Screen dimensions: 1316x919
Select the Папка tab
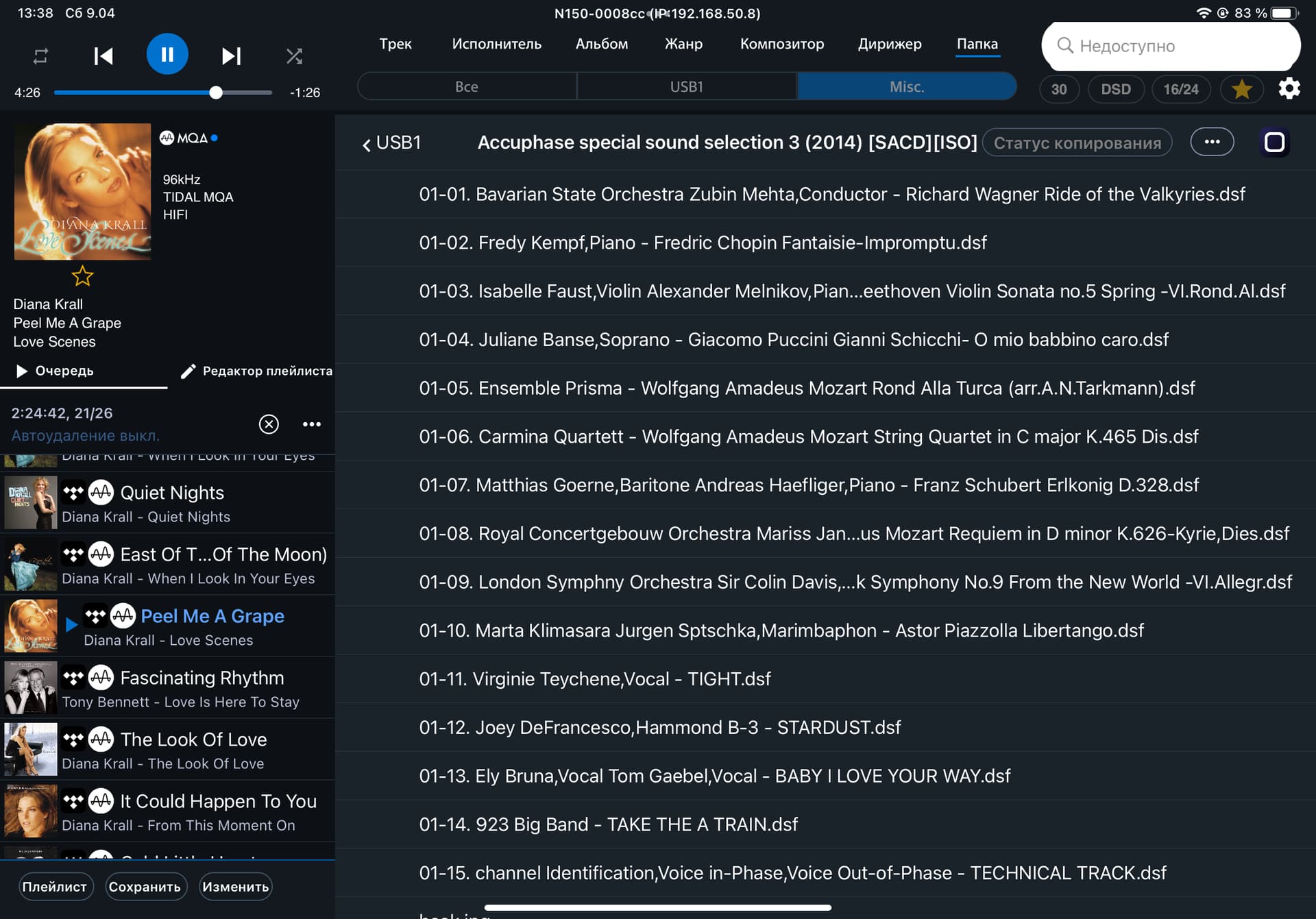point(977,44)
